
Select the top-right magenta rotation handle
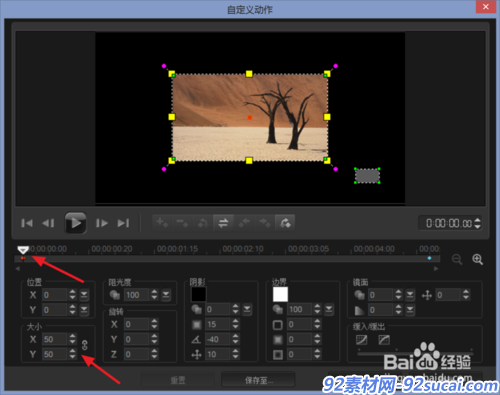pyautogui.click(x=335, y=66)
